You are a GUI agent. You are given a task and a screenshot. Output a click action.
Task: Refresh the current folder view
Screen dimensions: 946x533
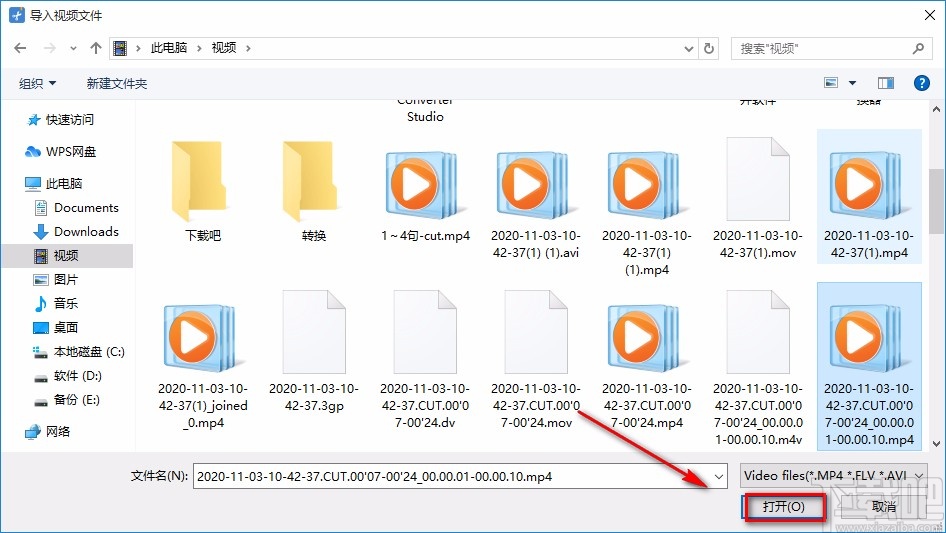click(x=710, y=48)
